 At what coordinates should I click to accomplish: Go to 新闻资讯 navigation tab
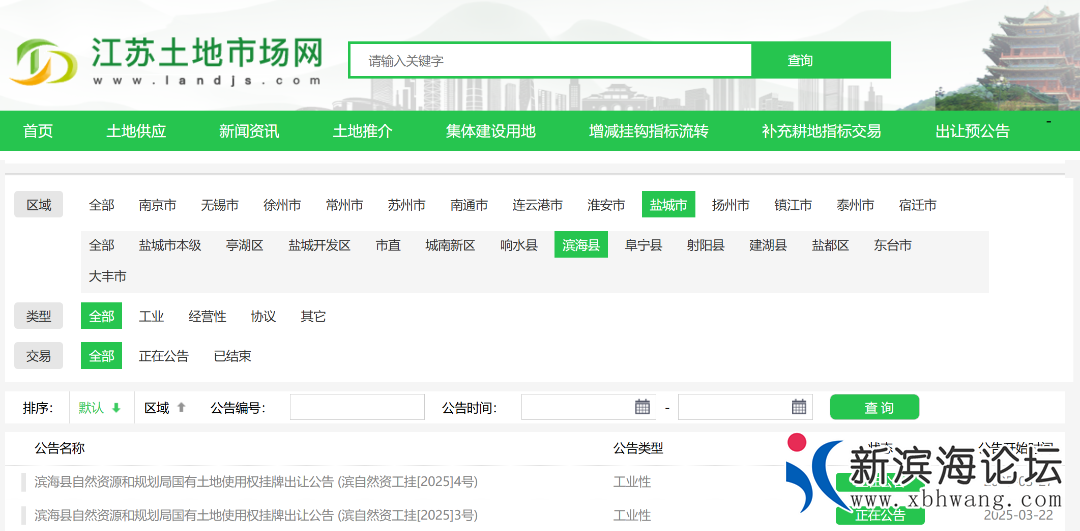pos(249,131)
